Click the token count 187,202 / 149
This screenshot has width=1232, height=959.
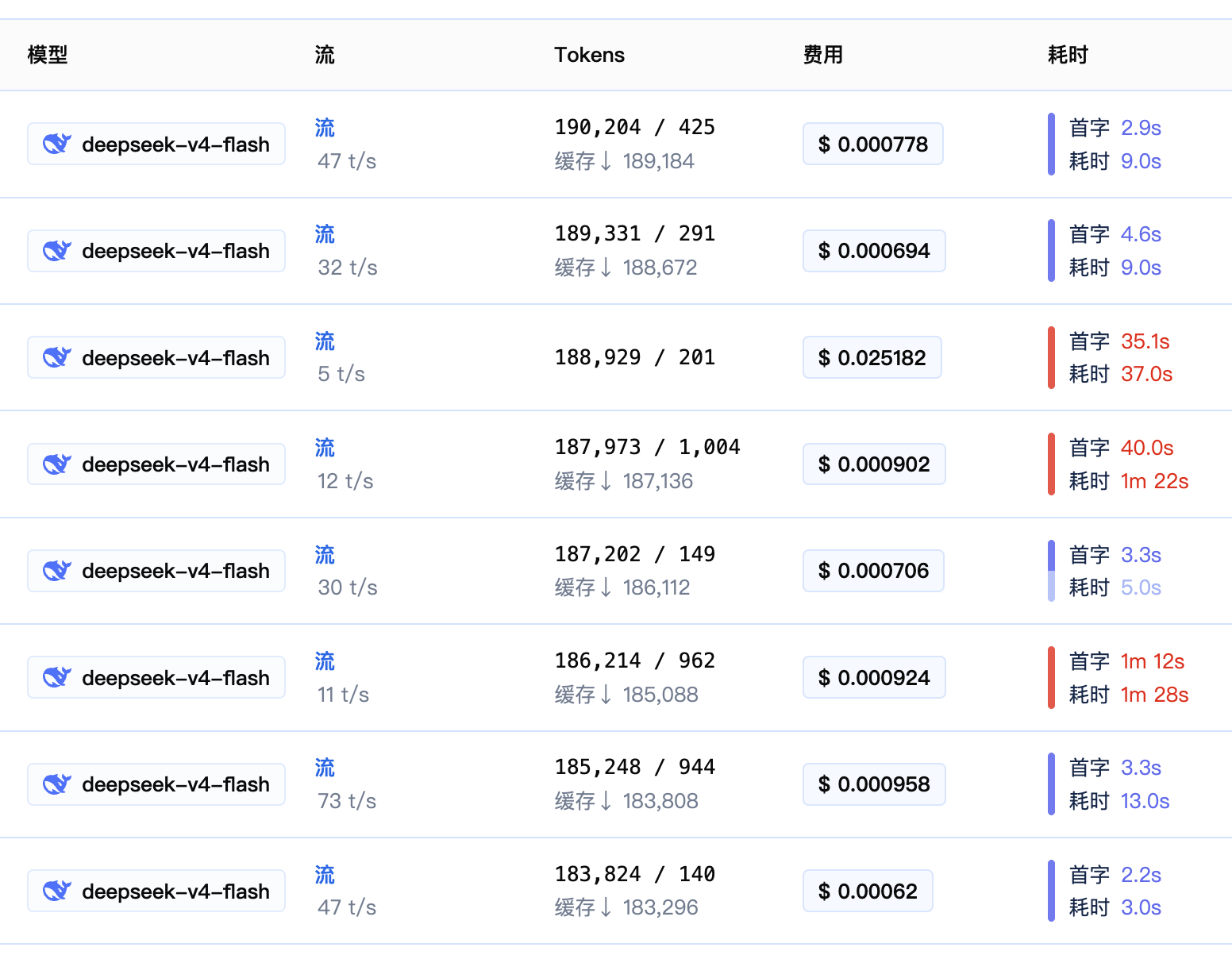pos(635,554)
